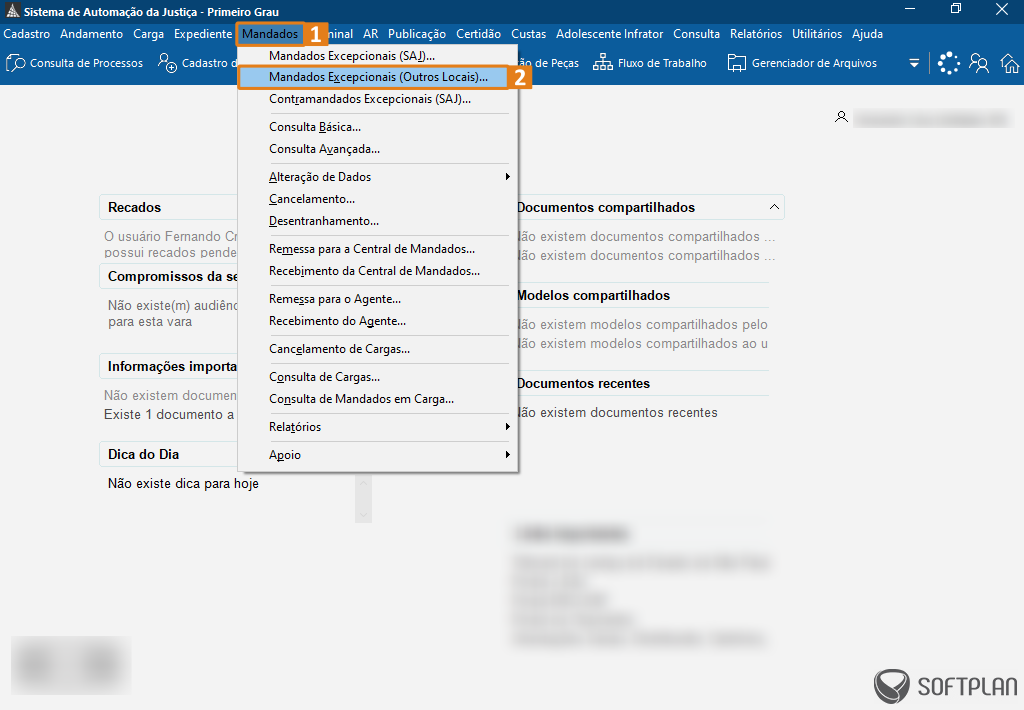Click 'Não existem documentos recentes' text
Viewport: 1024px width, 710px height.
(617, 412)
